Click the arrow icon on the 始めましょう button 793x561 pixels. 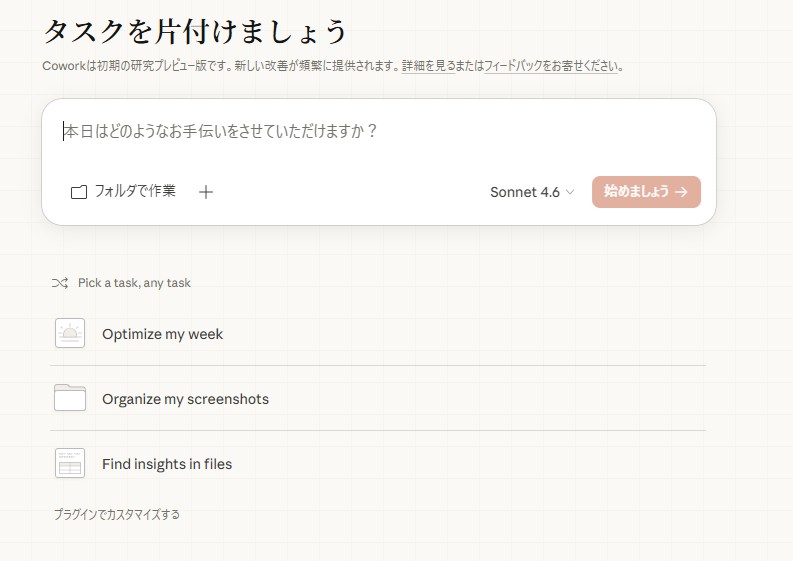(x=681, y=192)
